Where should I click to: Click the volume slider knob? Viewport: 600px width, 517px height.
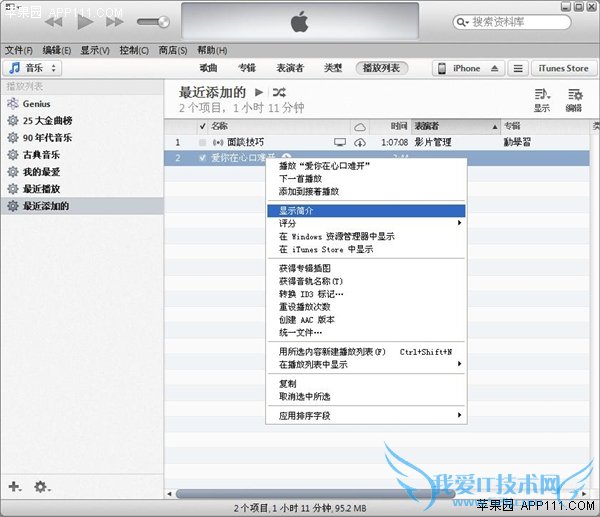click(x=163, y=22)
